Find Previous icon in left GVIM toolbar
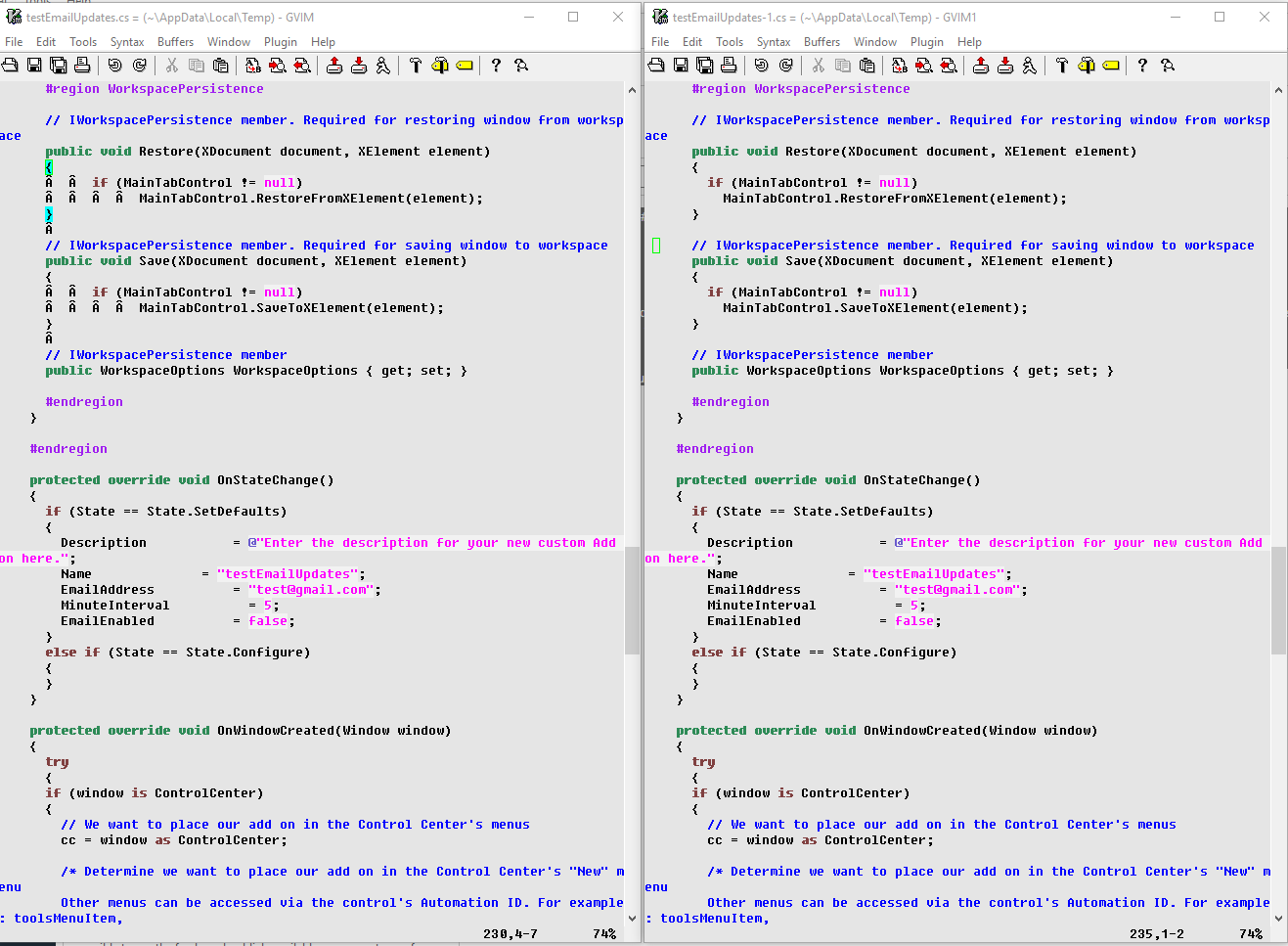This screenshot has height=946, width=1288. tap(302, 66)
